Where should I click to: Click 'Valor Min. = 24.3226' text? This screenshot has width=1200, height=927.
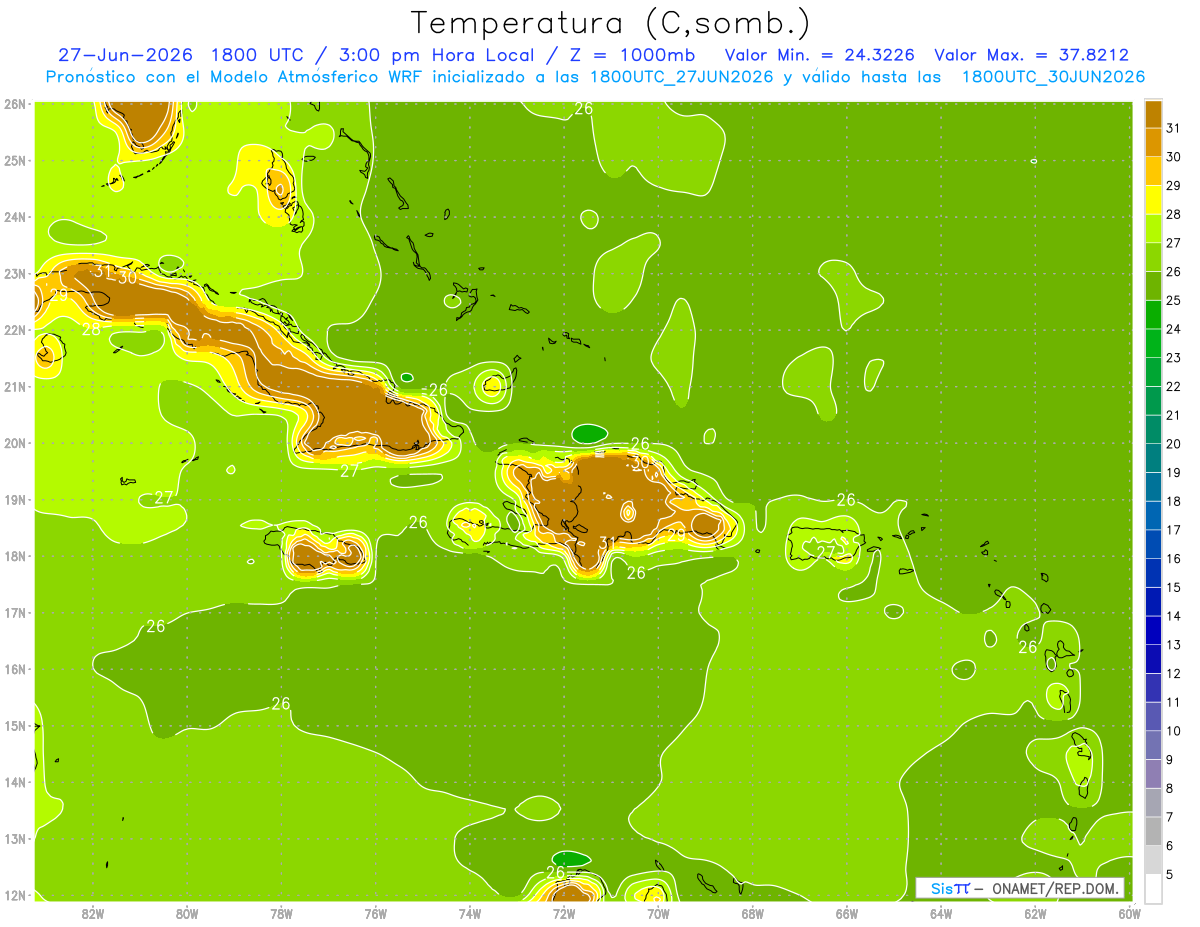819,55
